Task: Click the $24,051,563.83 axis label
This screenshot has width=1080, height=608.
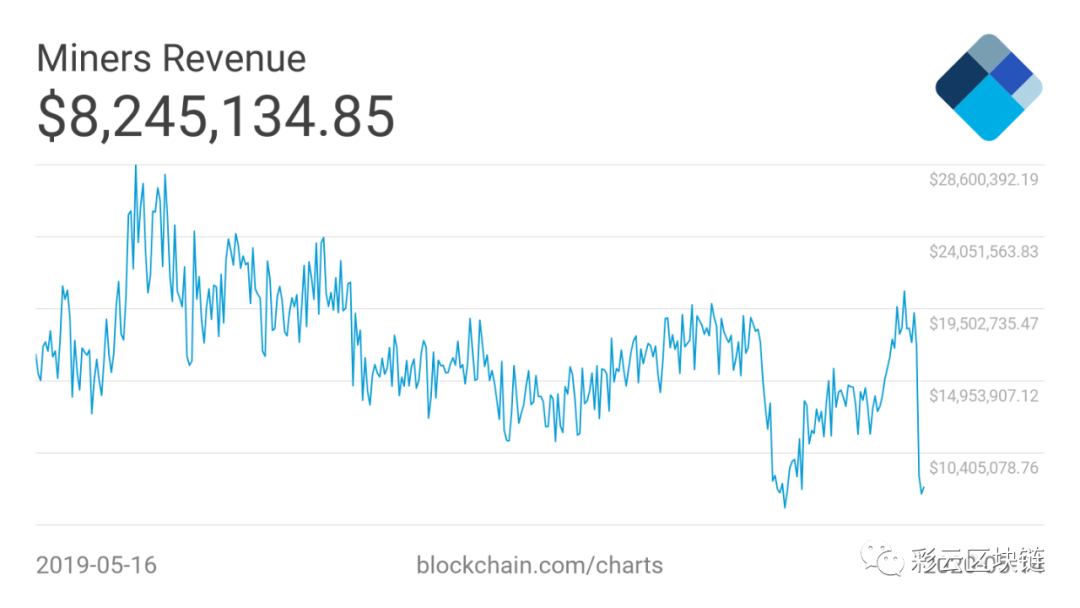Action: 984,252
